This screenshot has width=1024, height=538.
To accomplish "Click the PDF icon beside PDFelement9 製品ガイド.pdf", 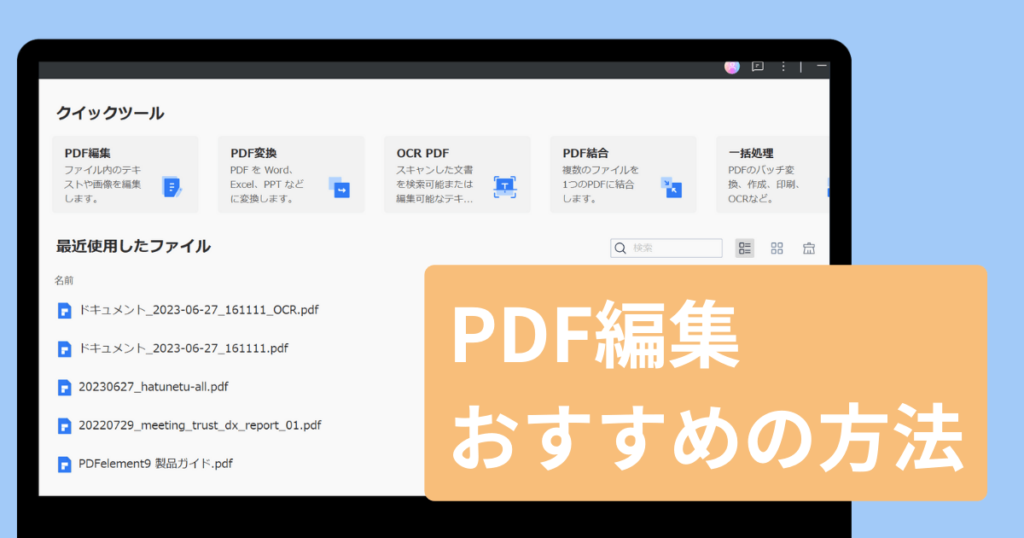I will [x=65, y=464].
